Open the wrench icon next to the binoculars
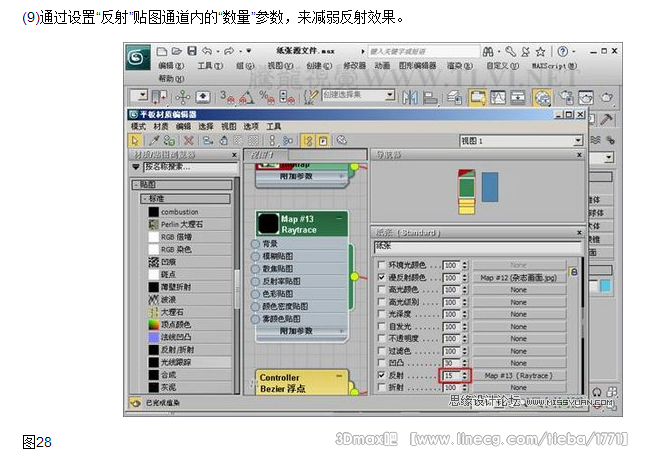This screenshot has height=456, width=657. (510, 52)
